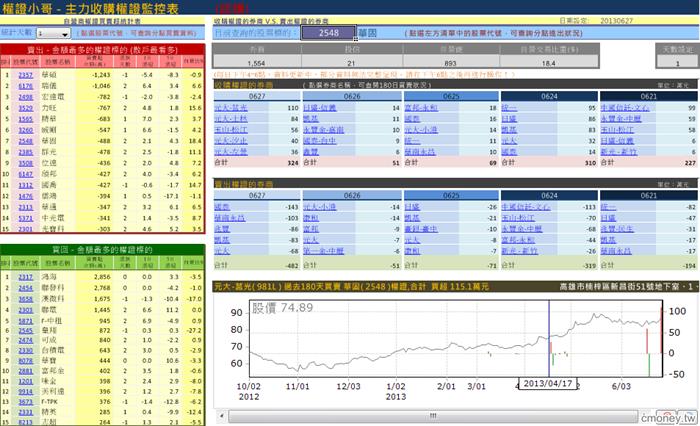Open broker link with buy value 110
The width and height of the screenshot is (700, 426).
(231, 108)
